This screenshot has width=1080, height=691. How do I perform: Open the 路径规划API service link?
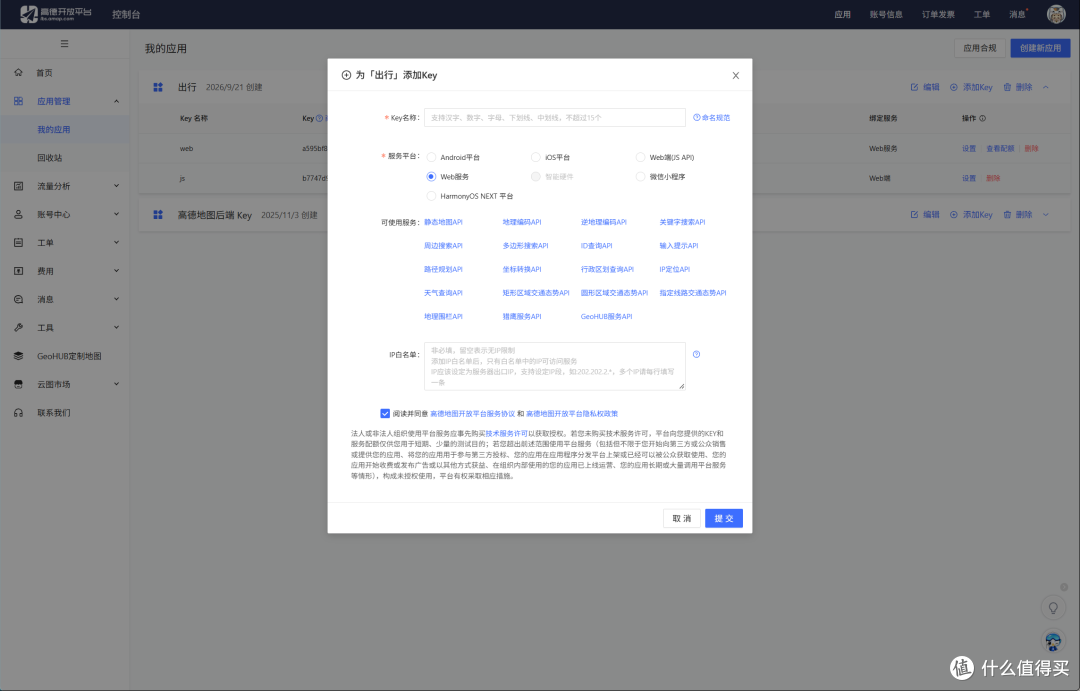click(x=443, y=269)
